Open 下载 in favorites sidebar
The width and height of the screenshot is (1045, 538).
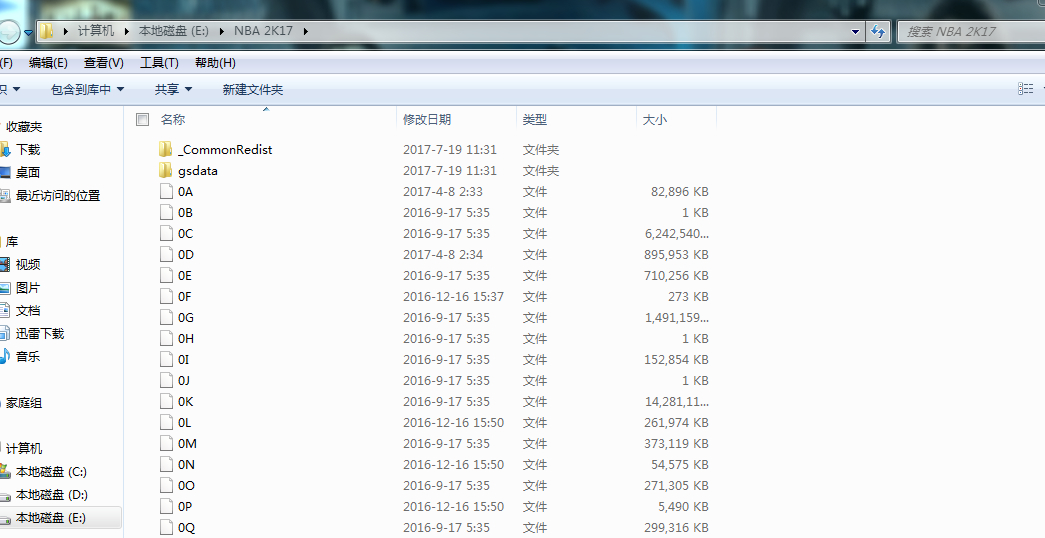click(x=28, y=149)
